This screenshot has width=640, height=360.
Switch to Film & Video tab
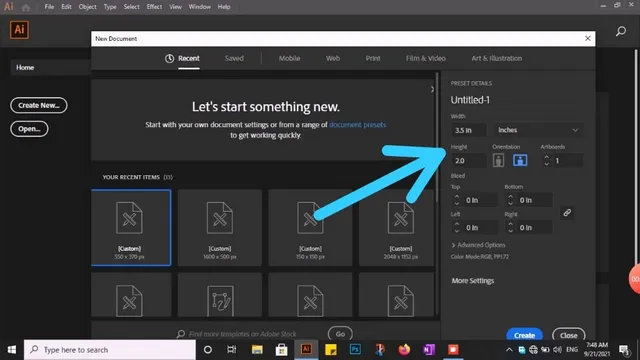(x=426, y=58)
